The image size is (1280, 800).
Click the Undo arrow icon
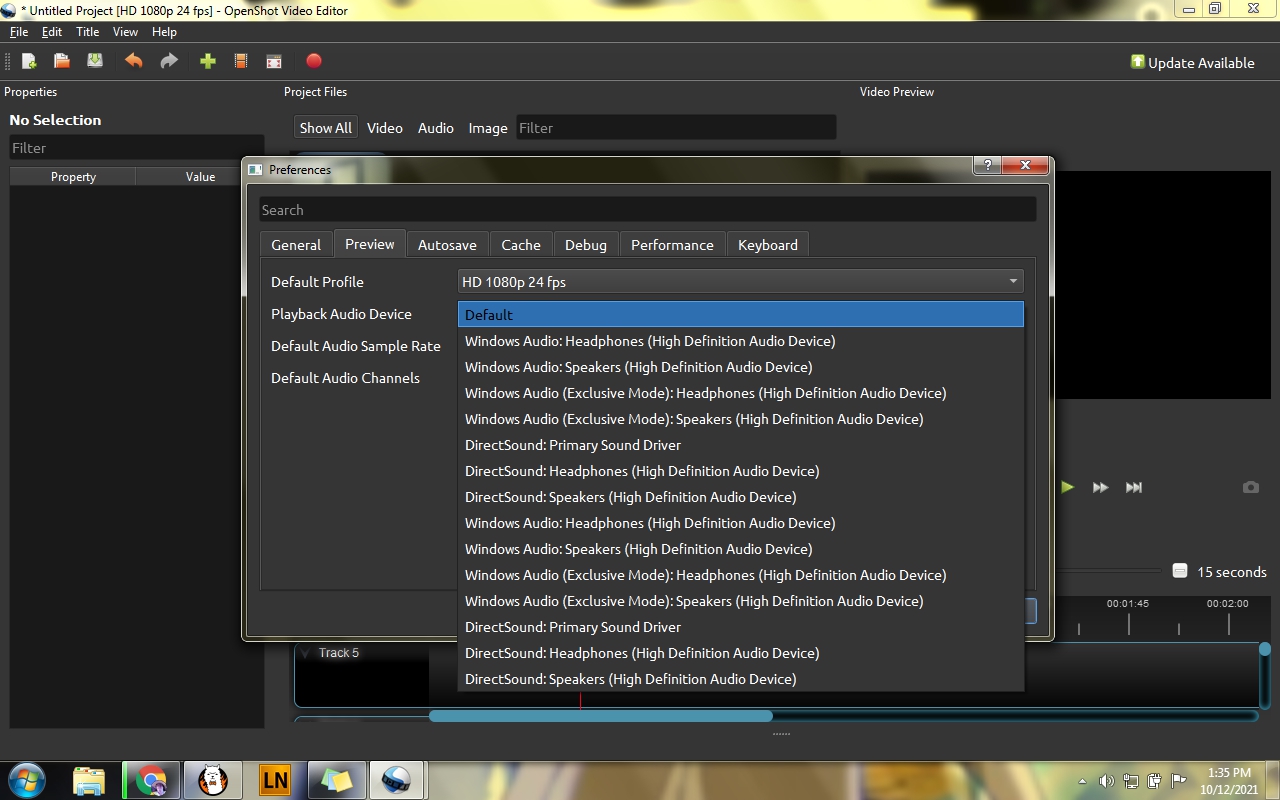133,61
